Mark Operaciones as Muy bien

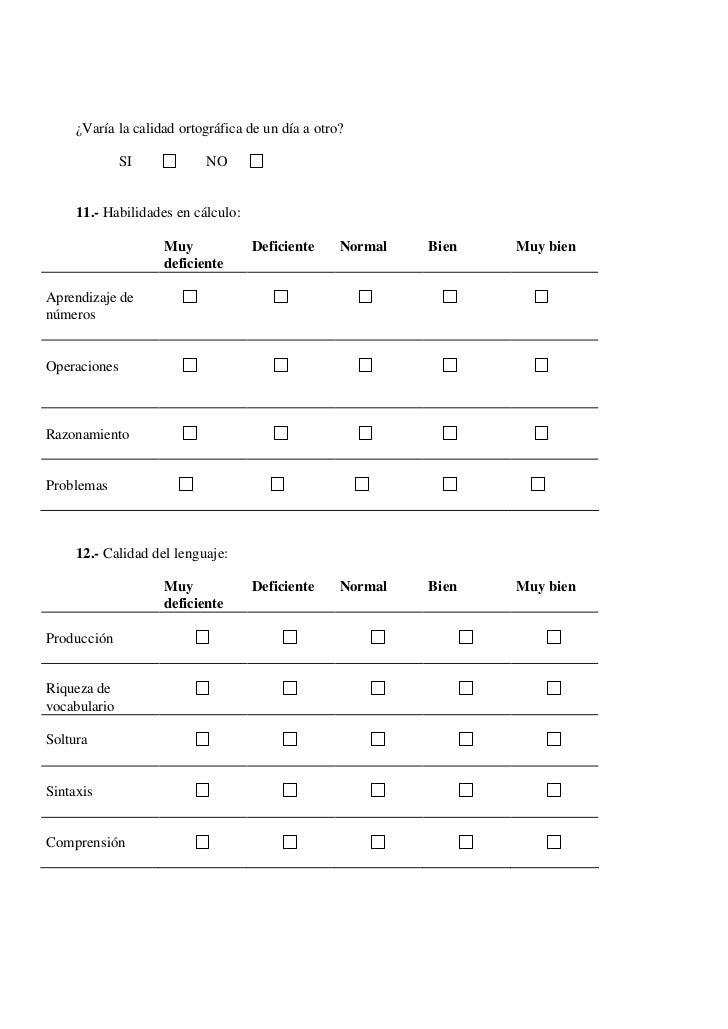coord(542,365)
